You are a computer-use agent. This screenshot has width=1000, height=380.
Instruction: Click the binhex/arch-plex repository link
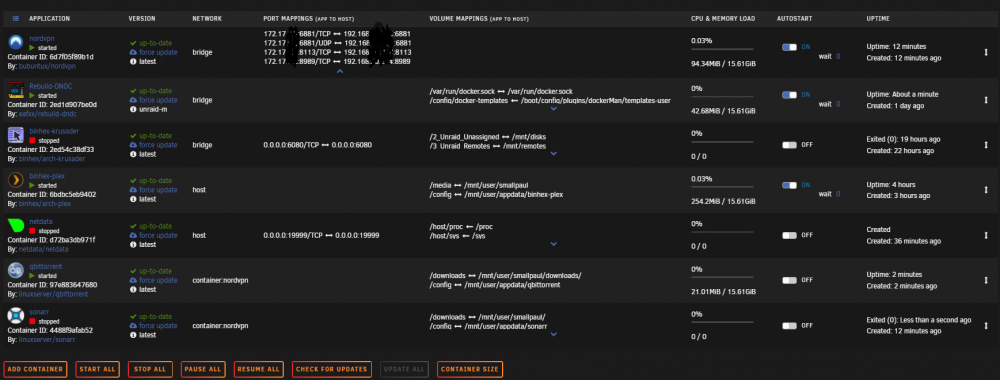point(44,203)
